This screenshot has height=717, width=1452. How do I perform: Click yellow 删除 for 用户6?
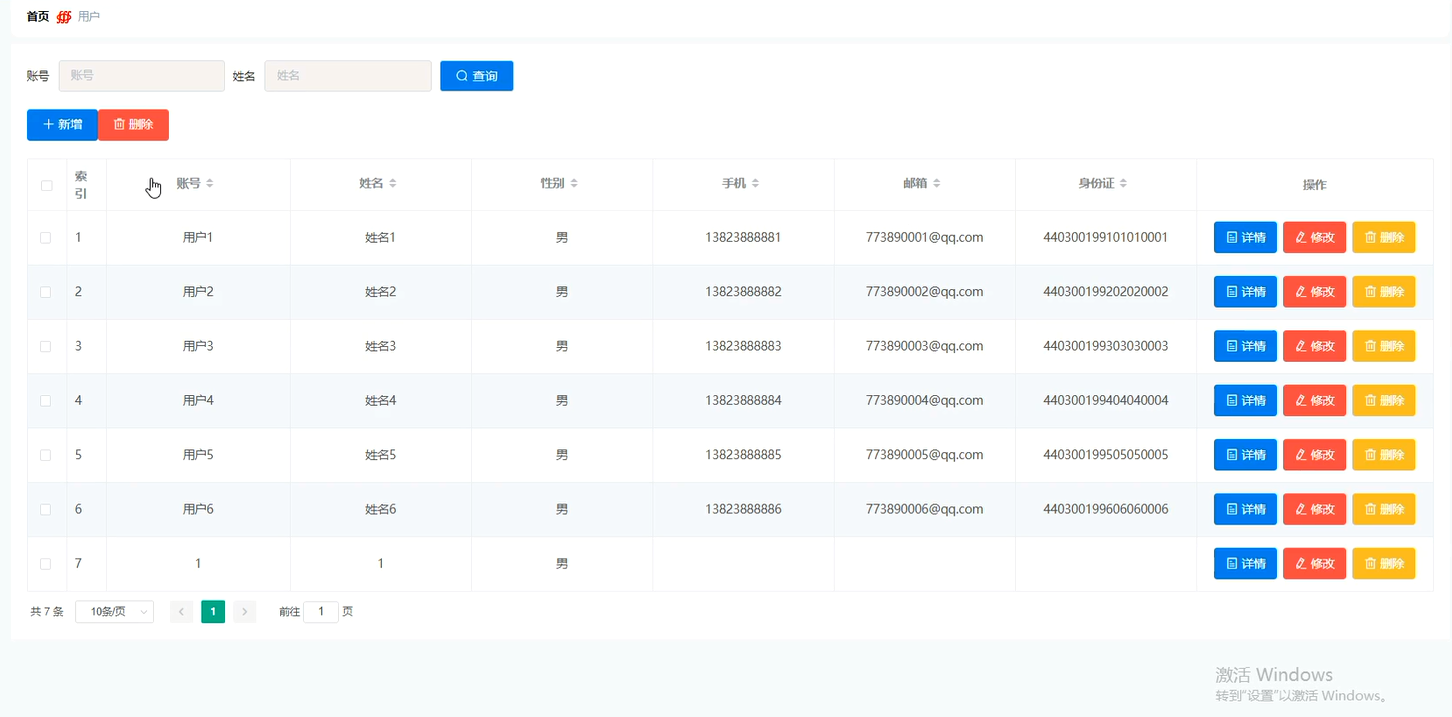[x=1384, y=509]
